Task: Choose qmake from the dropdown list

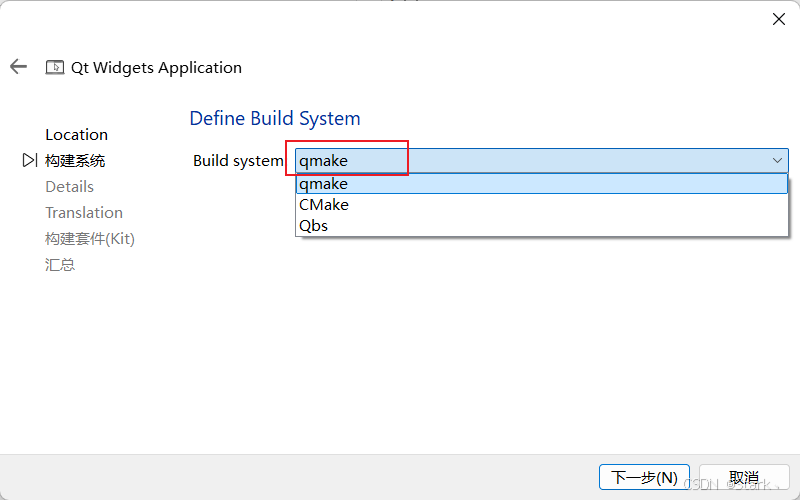Action: [x=542, y=184]
